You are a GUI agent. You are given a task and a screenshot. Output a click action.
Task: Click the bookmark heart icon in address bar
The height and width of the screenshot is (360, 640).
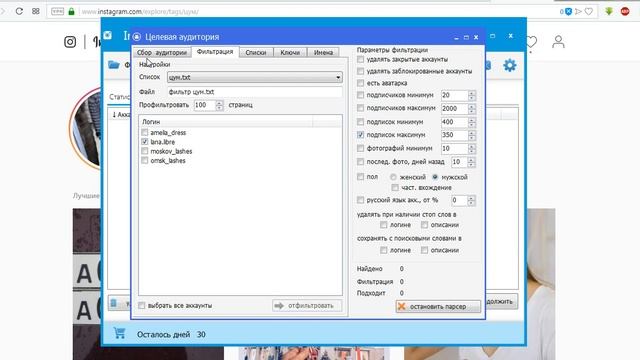pos(589,11)
